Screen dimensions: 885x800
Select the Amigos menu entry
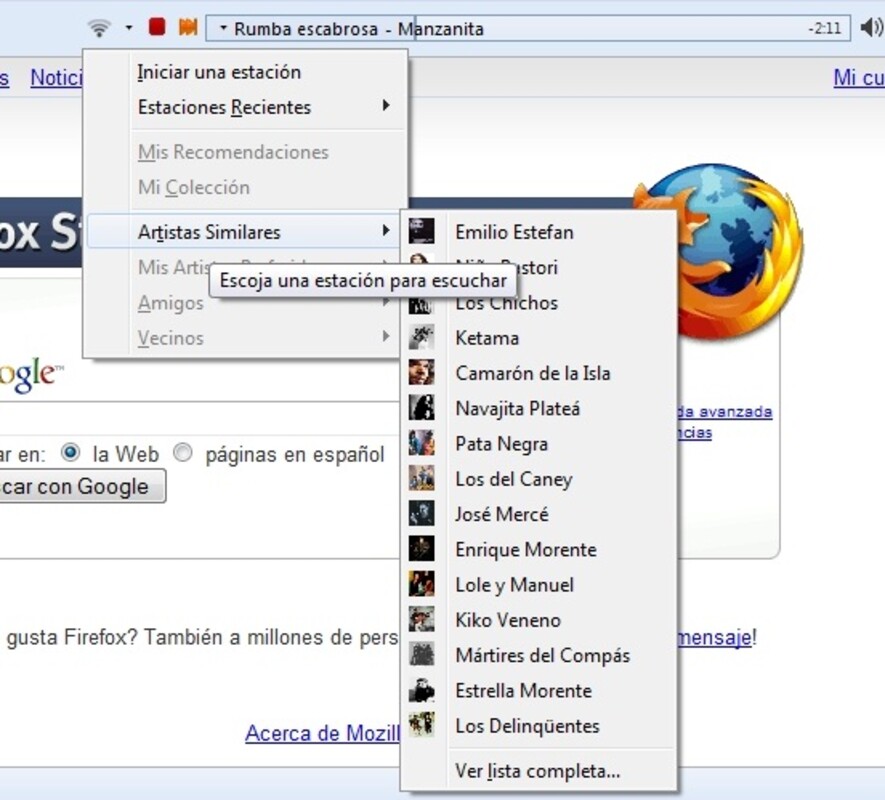coord(170,303)
